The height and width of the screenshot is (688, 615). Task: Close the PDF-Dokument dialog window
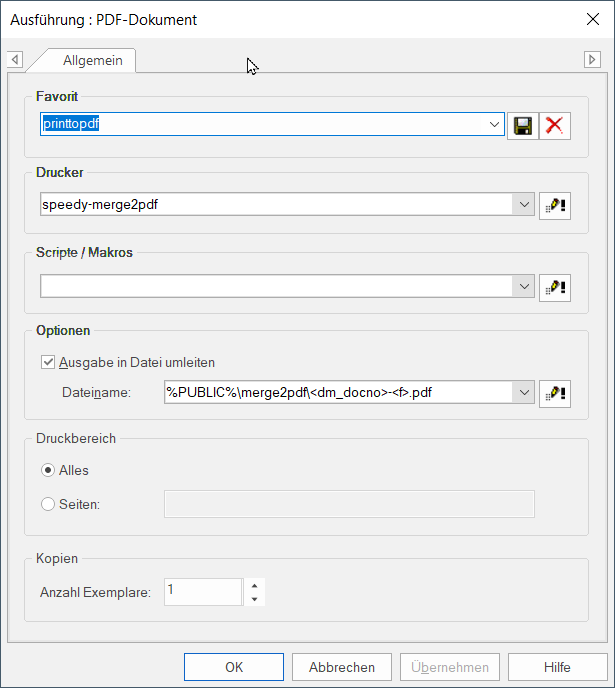click(x=591, y=19)
